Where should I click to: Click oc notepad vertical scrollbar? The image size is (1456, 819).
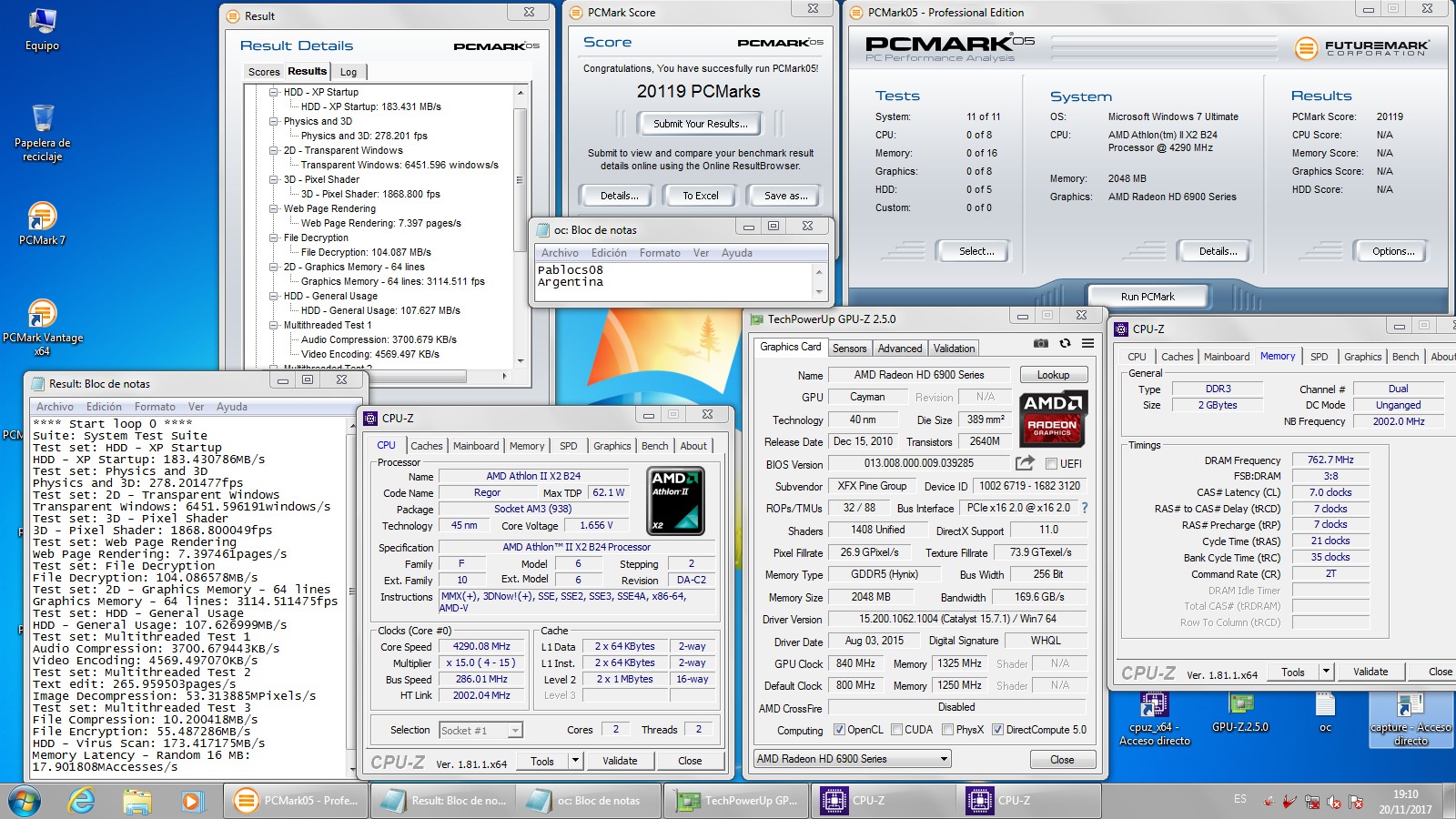[819, 281]
